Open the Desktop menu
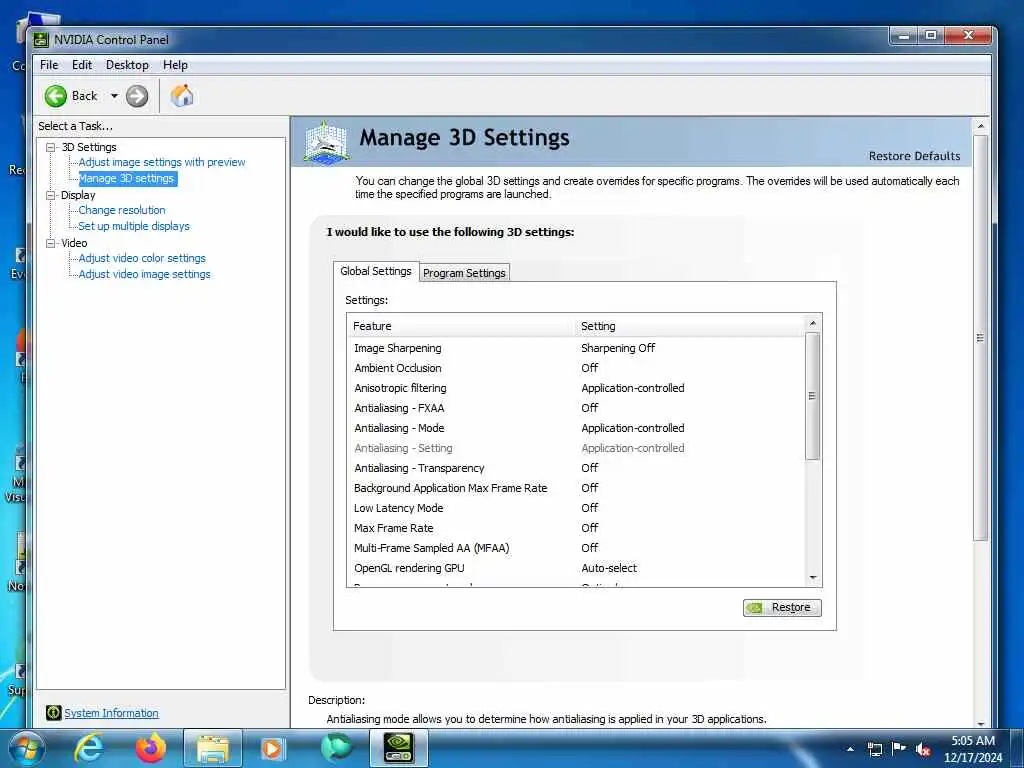Viewport: 1024px width, 768px height. click(127, 65)
